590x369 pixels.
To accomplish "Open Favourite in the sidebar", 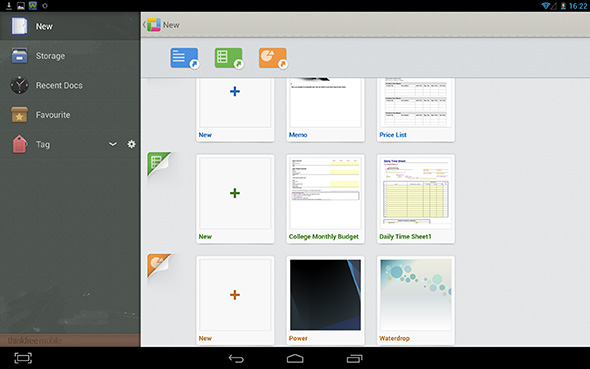I will click(x=70, y=115).
